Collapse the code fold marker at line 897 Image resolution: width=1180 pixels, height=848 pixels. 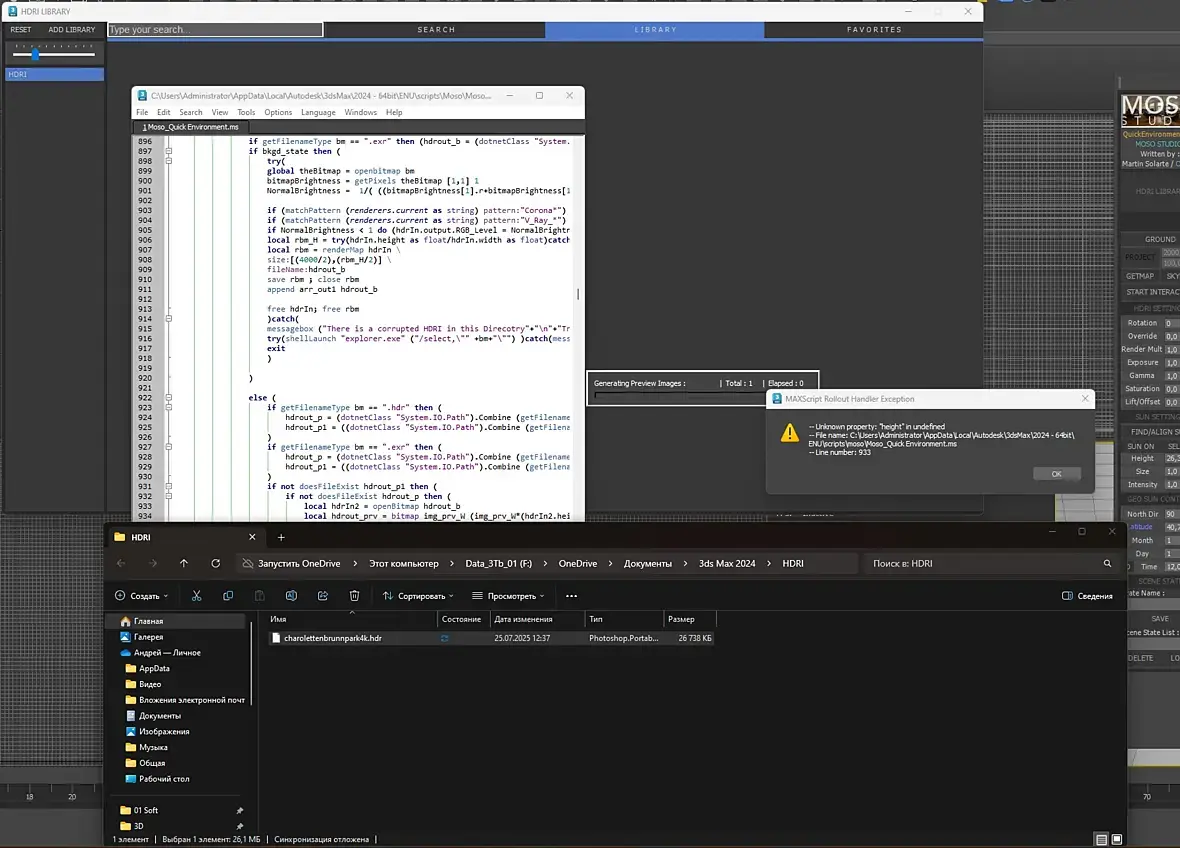[x=169, y=152]
